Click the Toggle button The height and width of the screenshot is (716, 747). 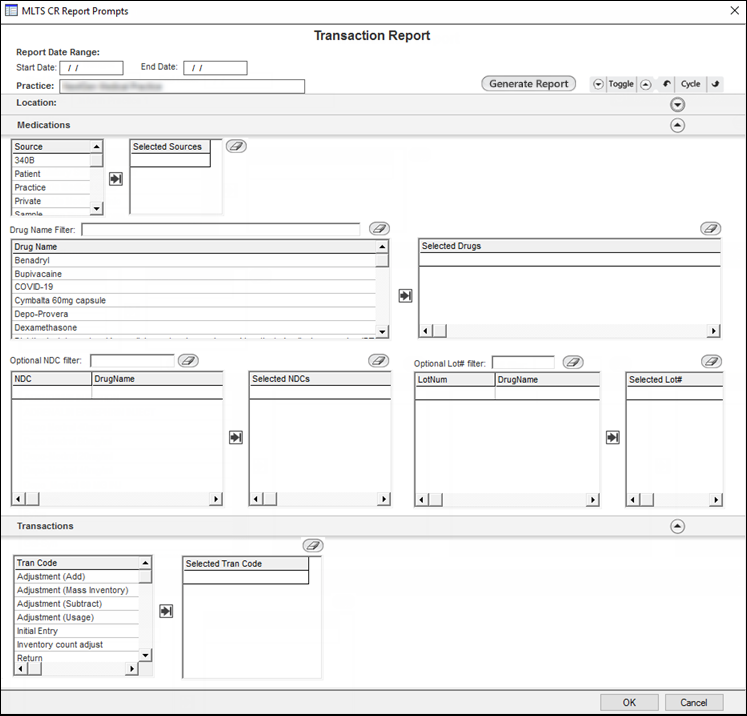click(621, 84)
